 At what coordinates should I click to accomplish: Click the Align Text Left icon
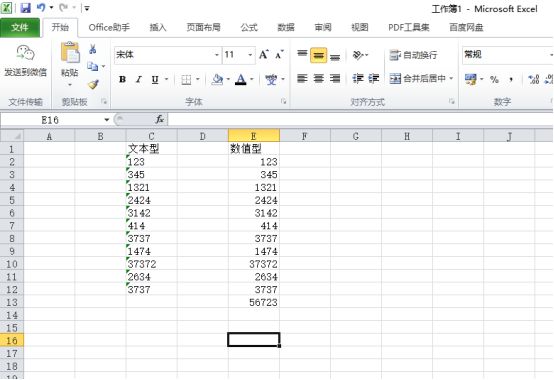302,79
